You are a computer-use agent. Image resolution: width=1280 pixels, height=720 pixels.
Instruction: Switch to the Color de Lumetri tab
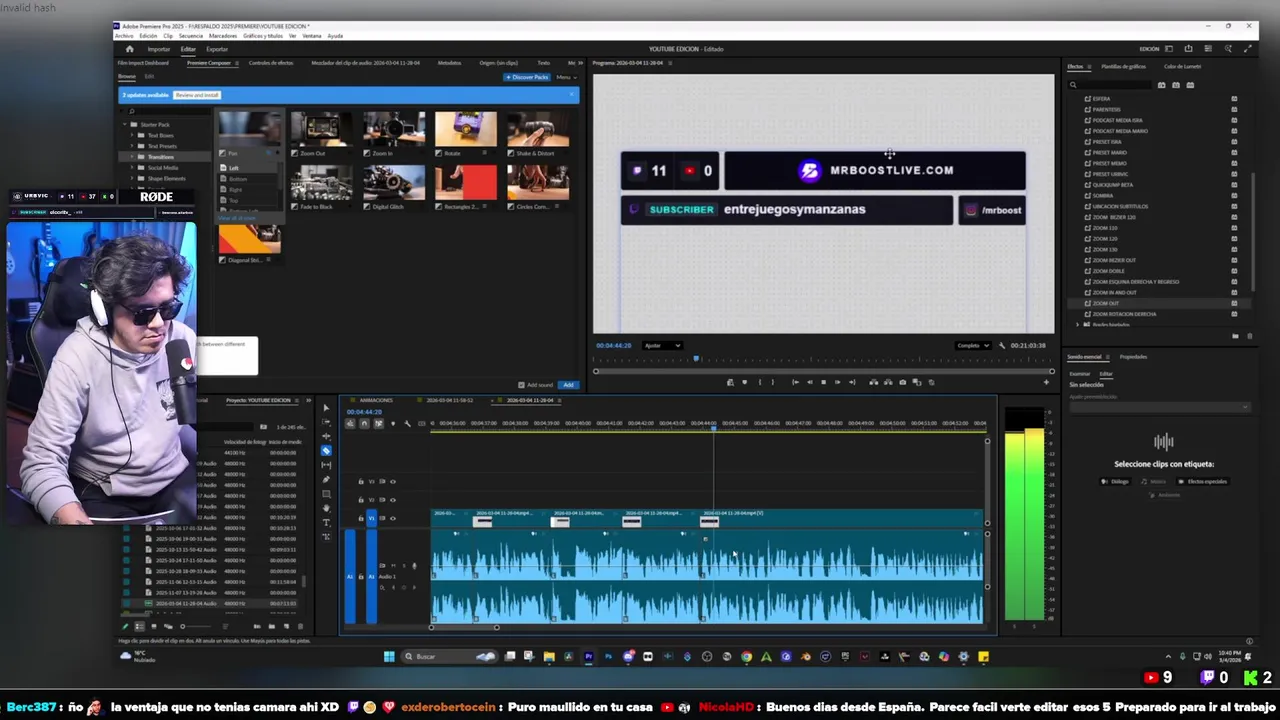[x=1183, y=67]
